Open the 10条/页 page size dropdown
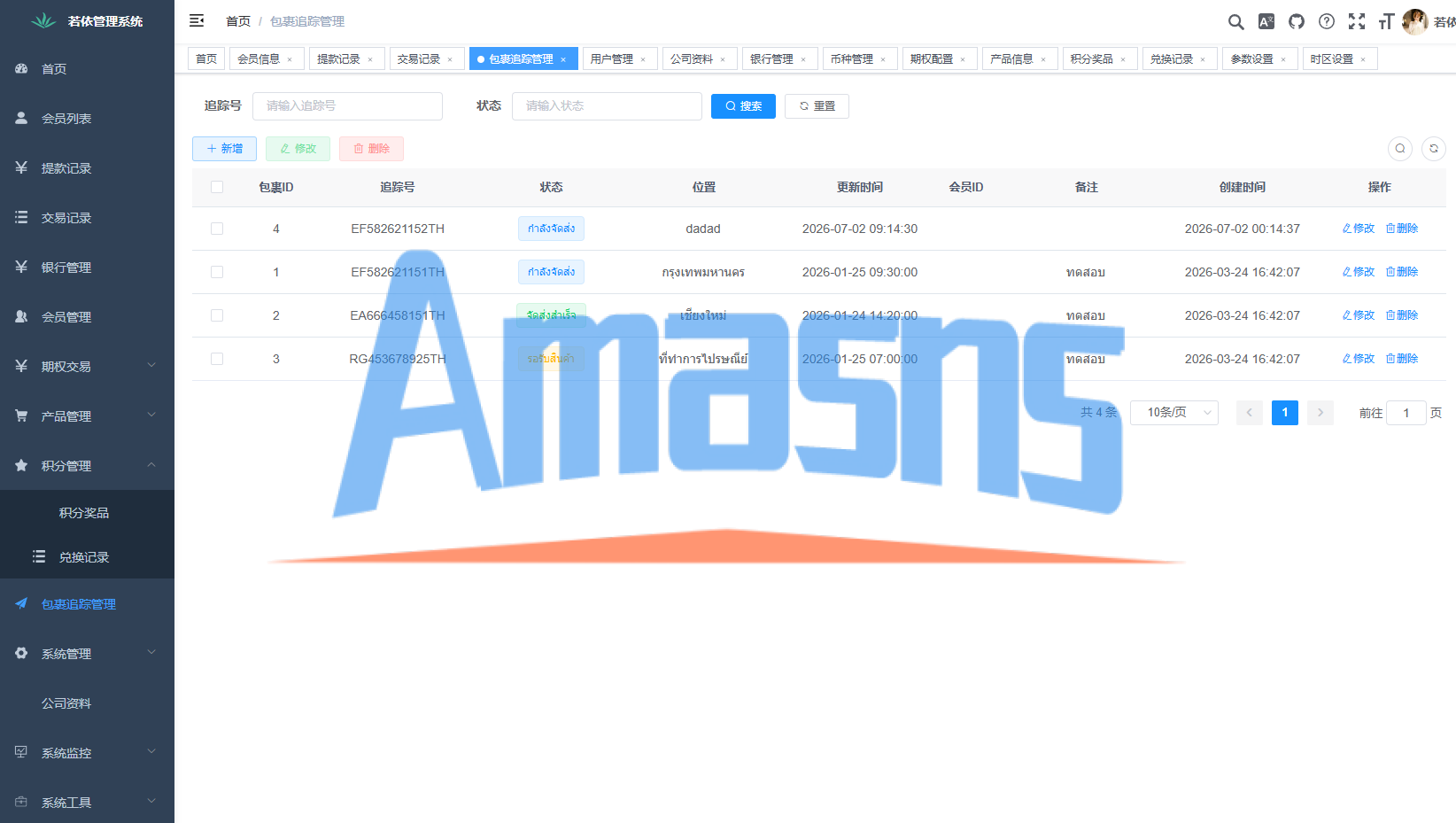The height and width of the screenshot is (823, 1456). point(1174,413)
